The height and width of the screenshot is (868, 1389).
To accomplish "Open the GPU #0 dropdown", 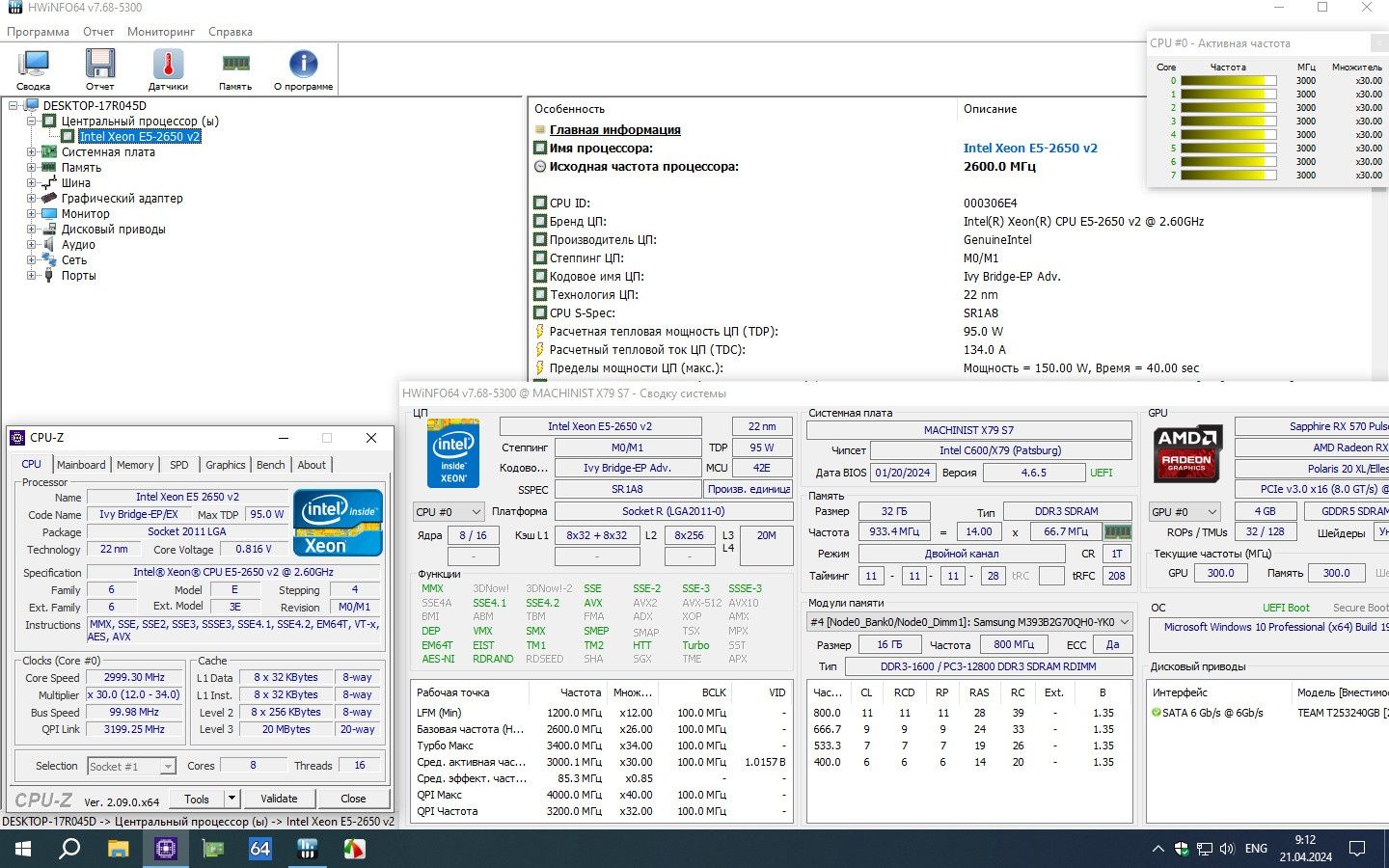I will click(x=1185, y=512).
